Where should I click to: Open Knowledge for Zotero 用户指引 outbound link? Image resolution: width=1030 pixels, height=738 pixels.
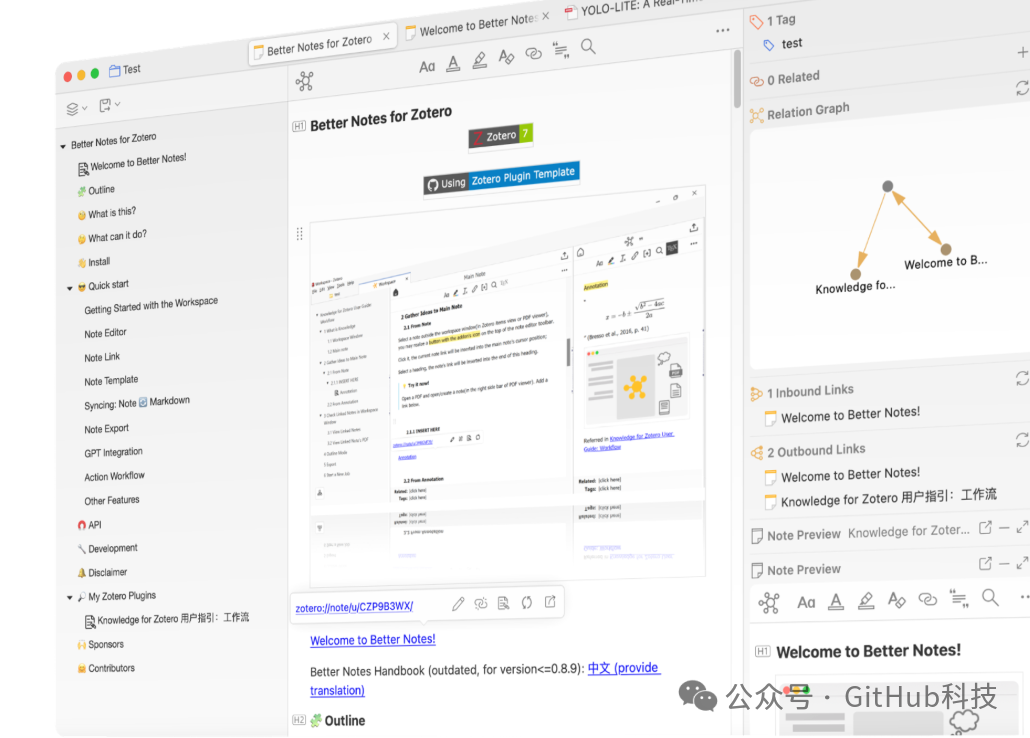(x=888, y=497)
